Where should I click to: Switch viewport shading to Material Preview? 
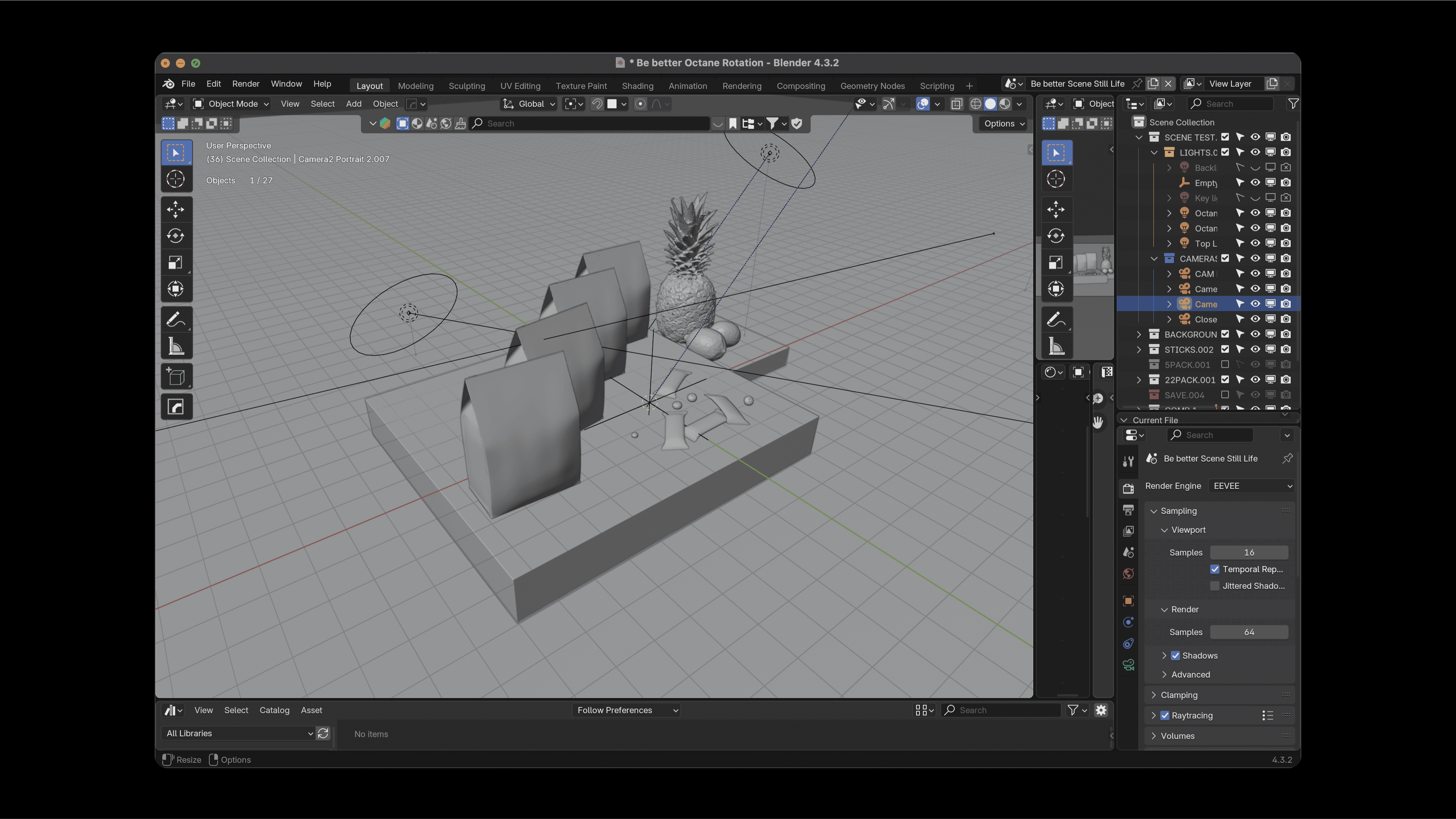[x=1004, y=104]
